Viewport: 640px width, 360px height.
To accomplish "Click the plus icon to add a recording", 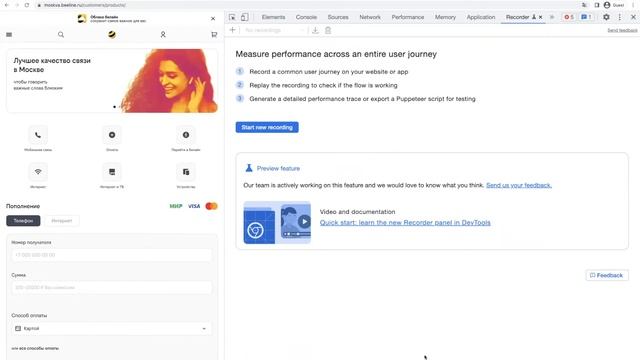I will point(233,30).
